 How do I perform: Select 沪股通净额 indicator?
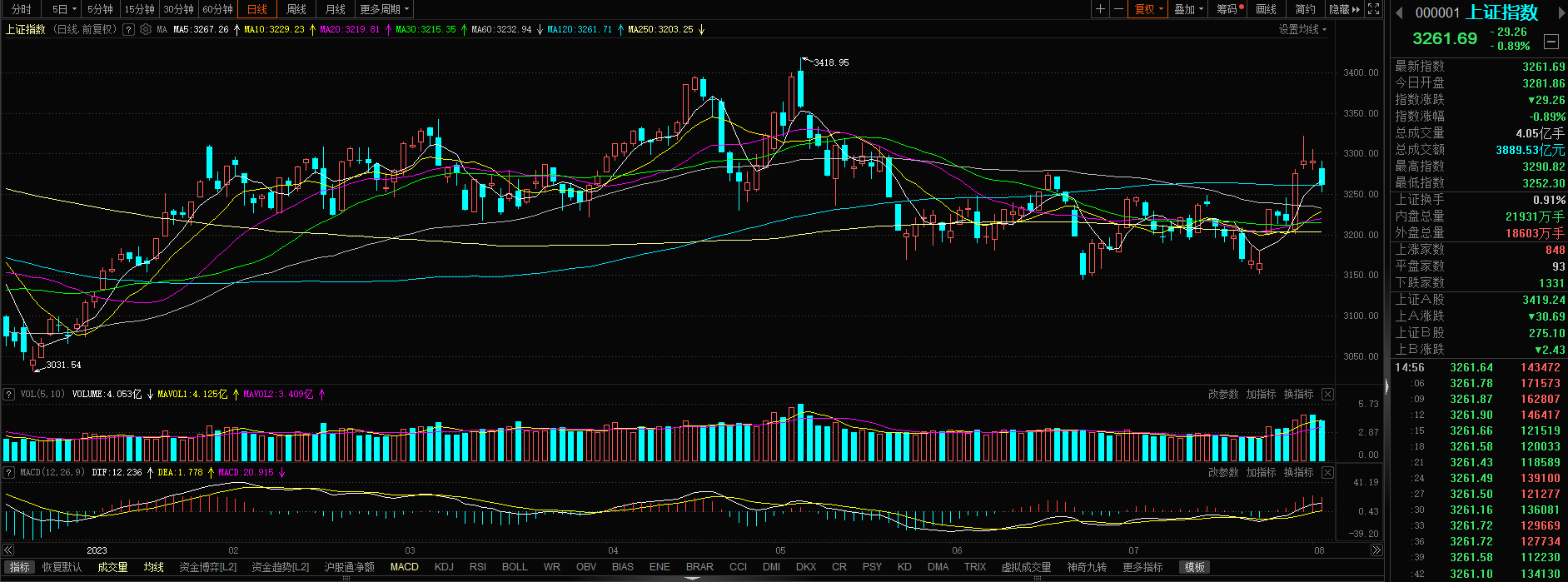coord(349,567)
